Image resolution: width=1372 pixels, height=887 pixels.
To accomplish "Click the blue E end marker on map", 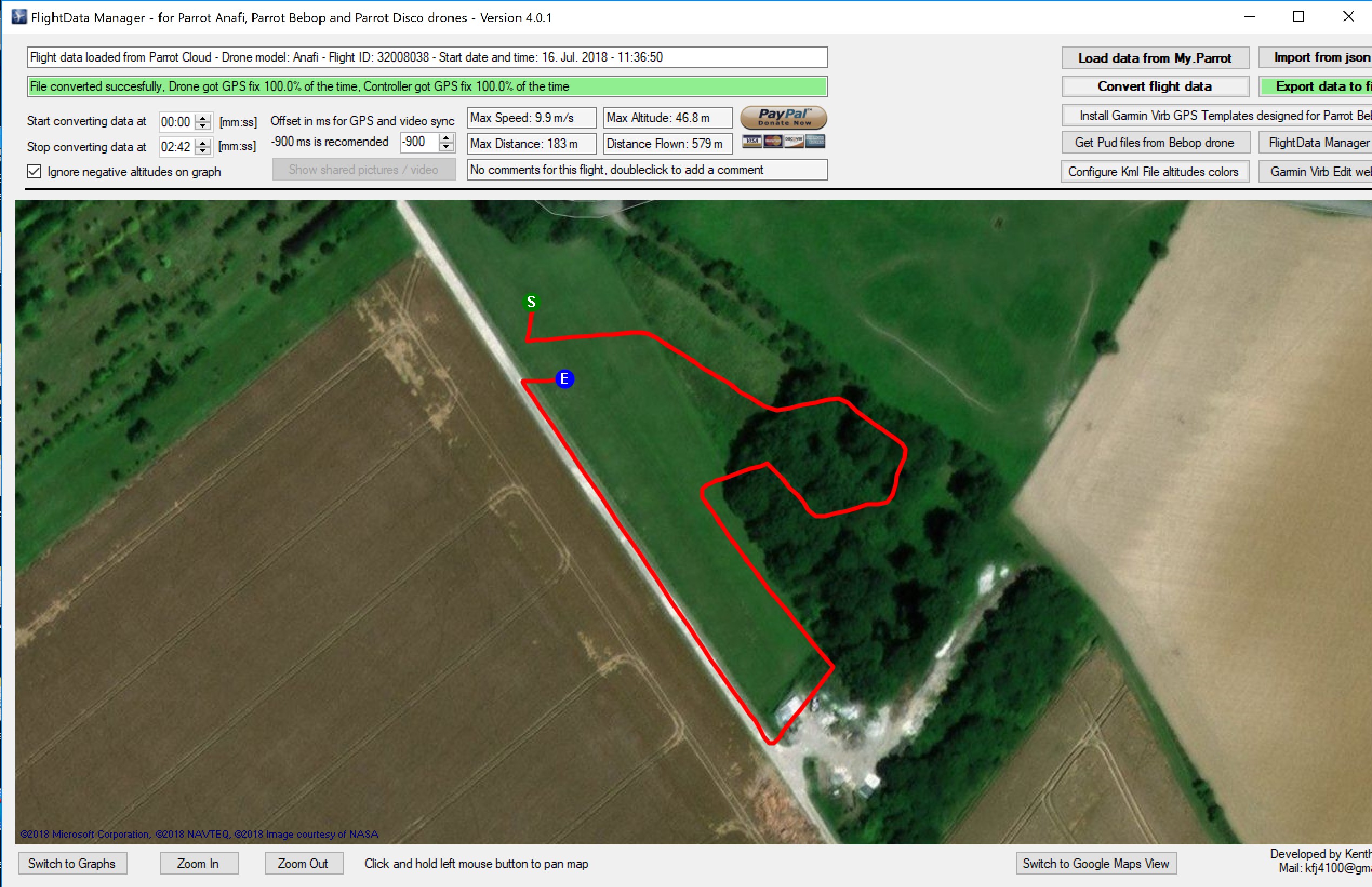I will point(564,379).
